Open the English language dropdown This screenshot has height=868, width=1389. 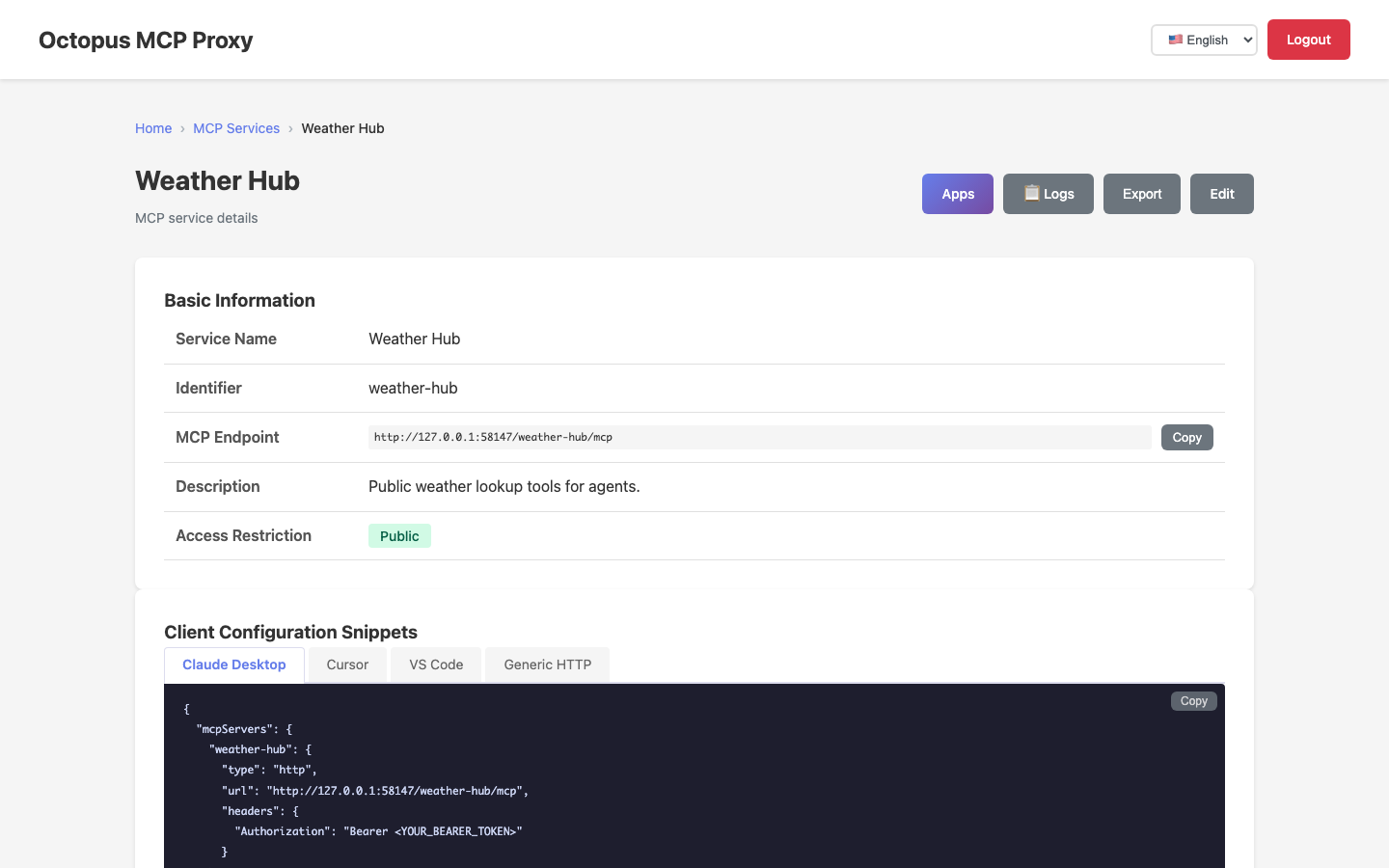click(1204, 40)
